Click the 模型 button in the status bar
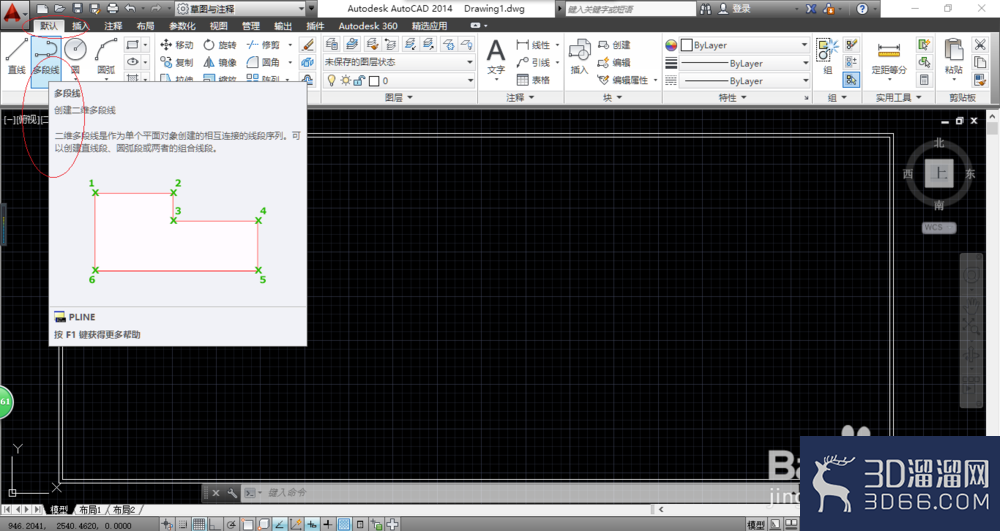 pyautogui.click(x=756, y=525)
